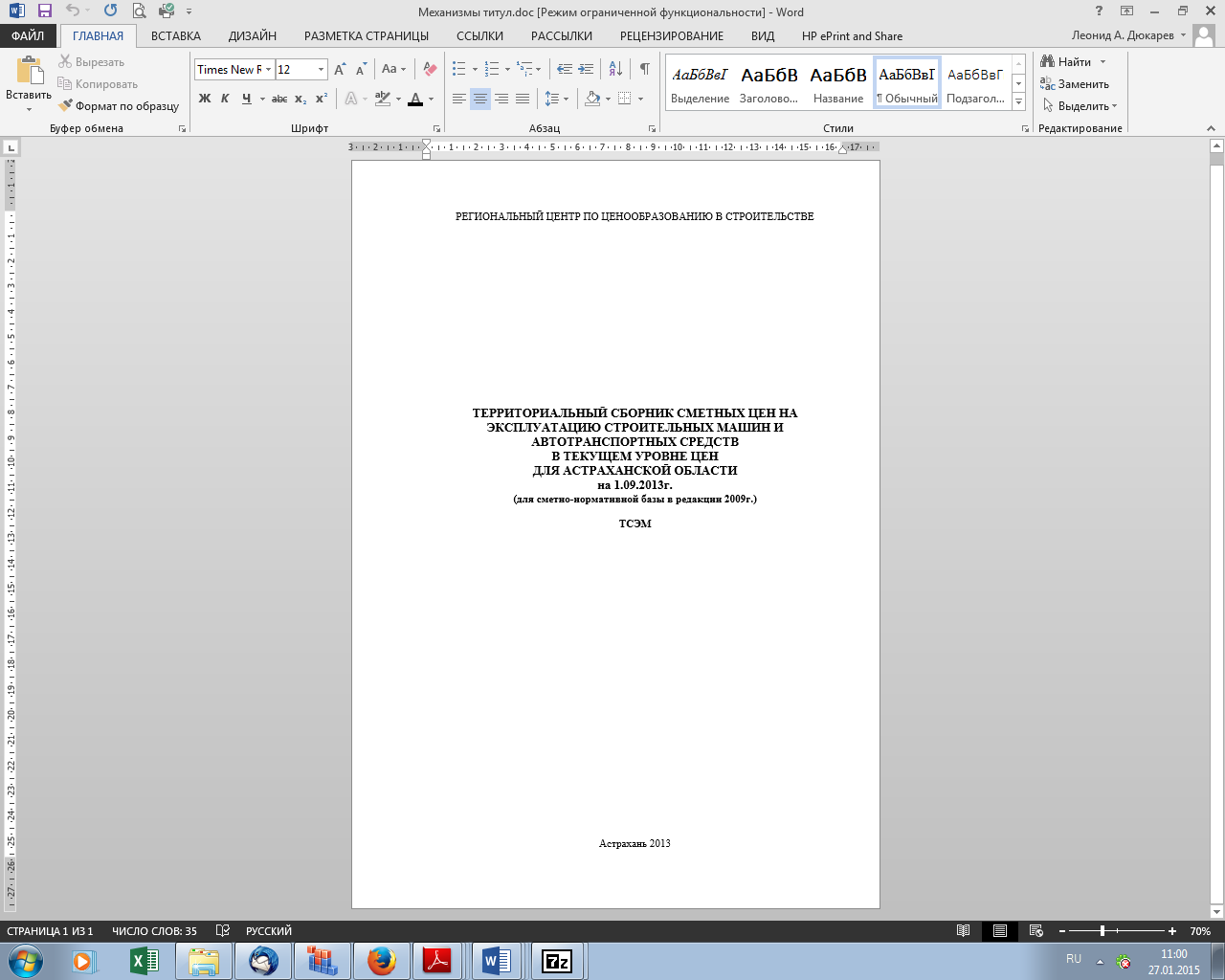Image resolution: width=1225 pixels, height=980 pixels.
Task: Toggle bold formatting (Ж)
Action: pos(205,99)
